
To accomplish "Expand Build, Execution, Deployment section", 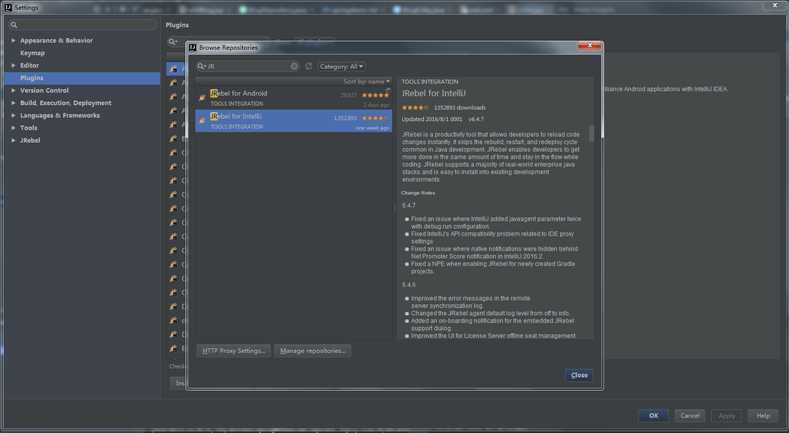I will click(13, 103).
